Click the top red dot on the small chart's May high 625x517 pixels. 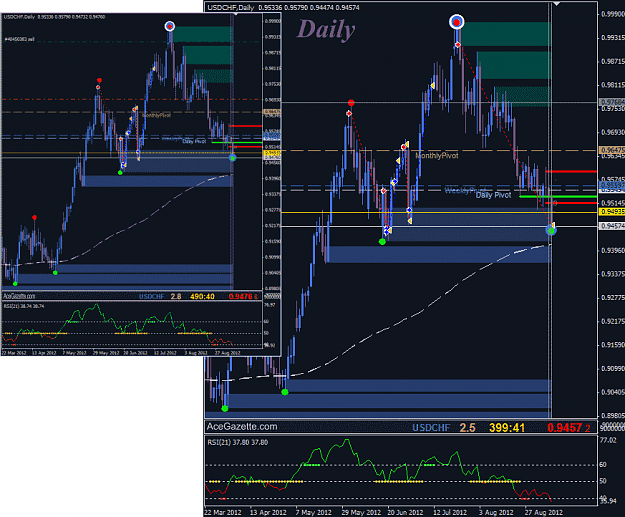tap(99, 81)
